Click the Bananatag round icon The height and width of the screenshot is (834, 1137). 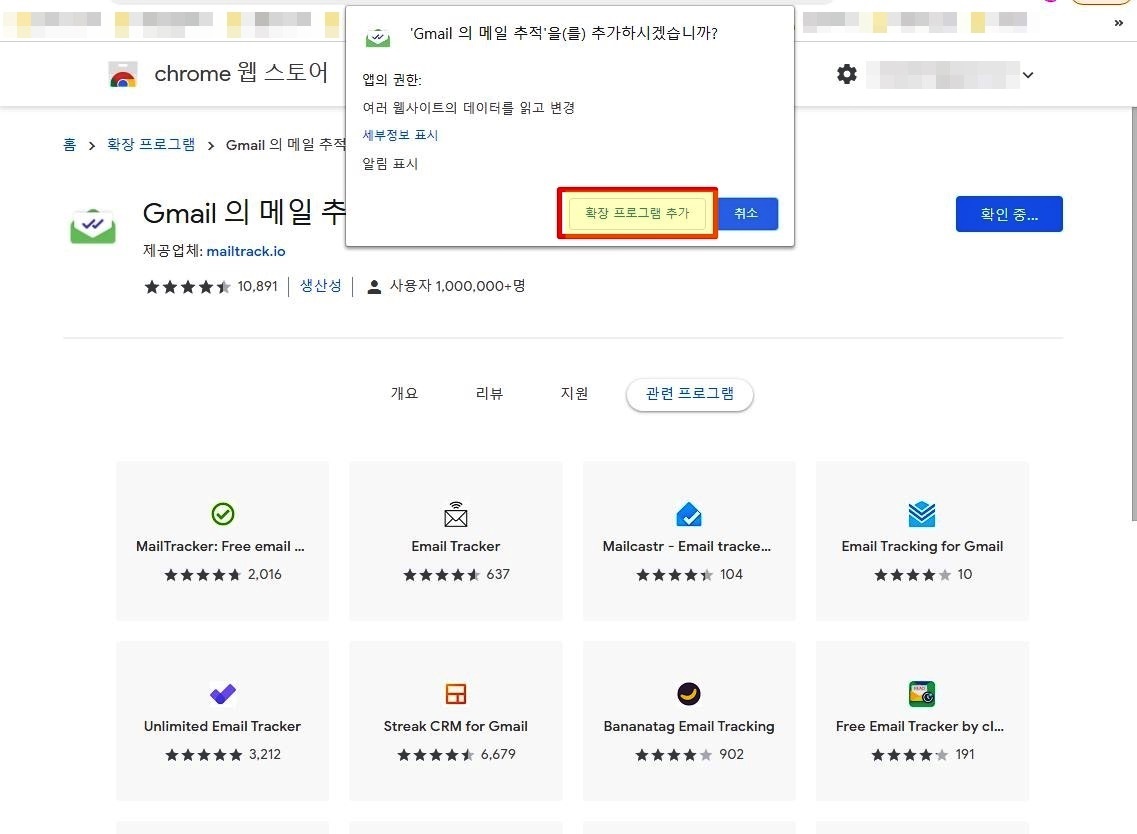(x=689, y=694)
